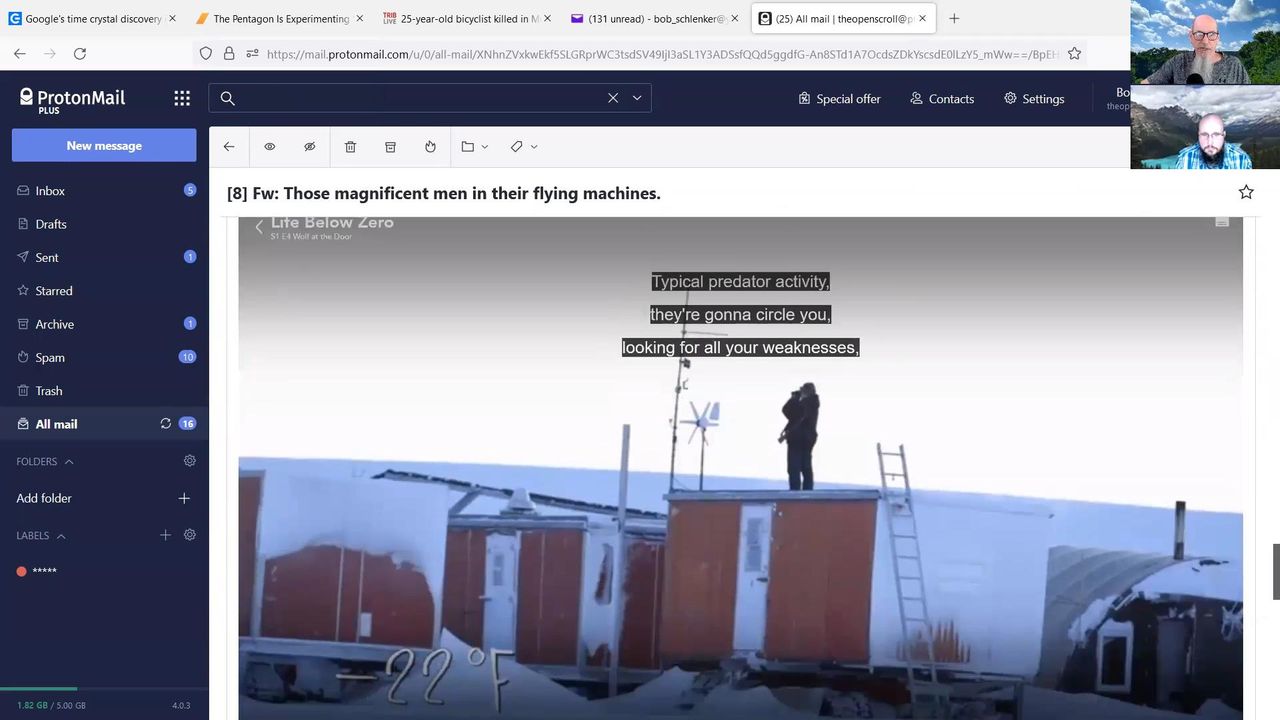Click the back arrow in message toolbar
Screen dimensions: 1280x720
[229, 147]
